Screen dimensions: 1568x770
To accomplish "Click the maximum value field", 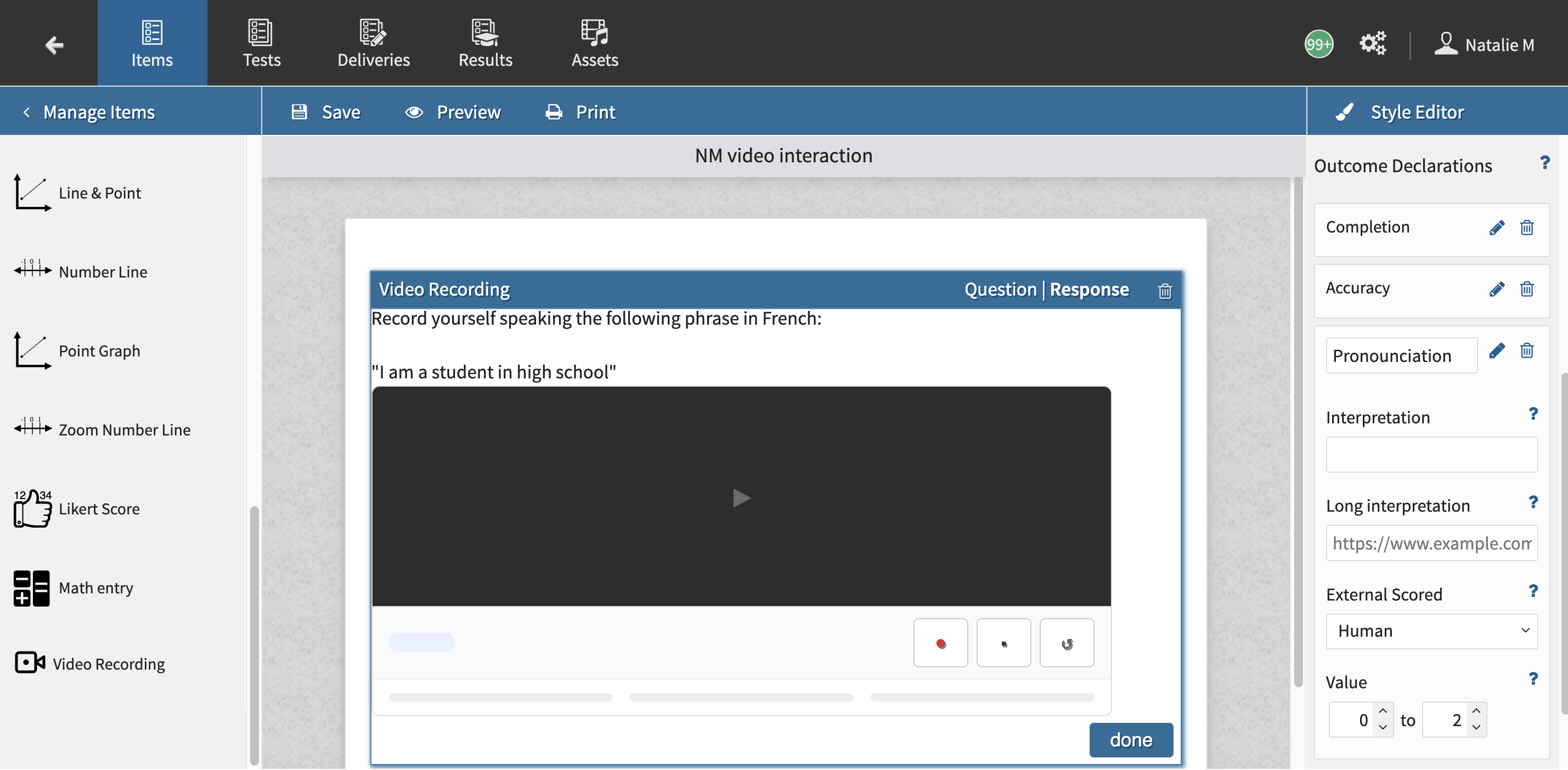I will click(1445, 720).
